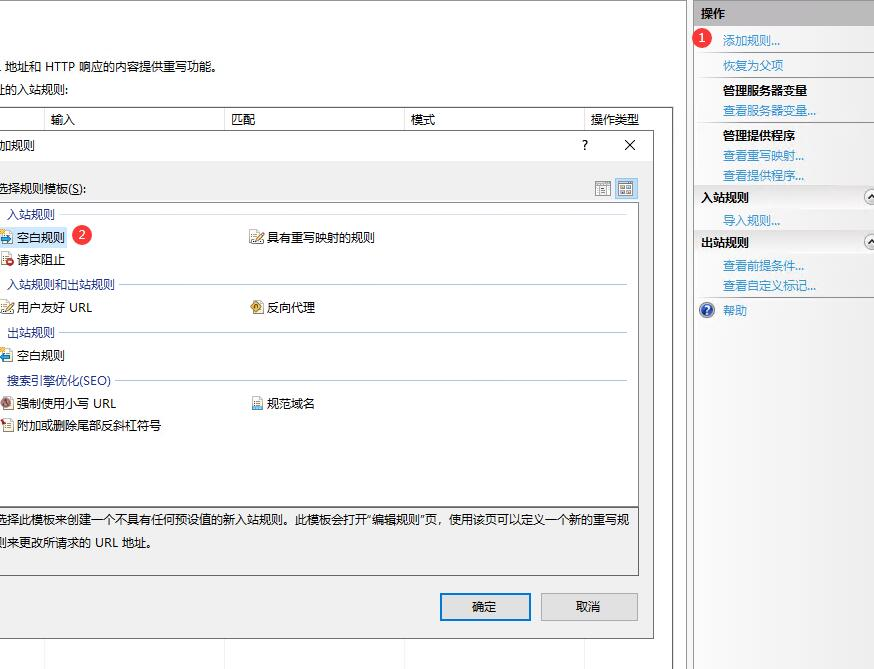Open 查看自定义标记 link
874x669 pixels.
[769, 286]
